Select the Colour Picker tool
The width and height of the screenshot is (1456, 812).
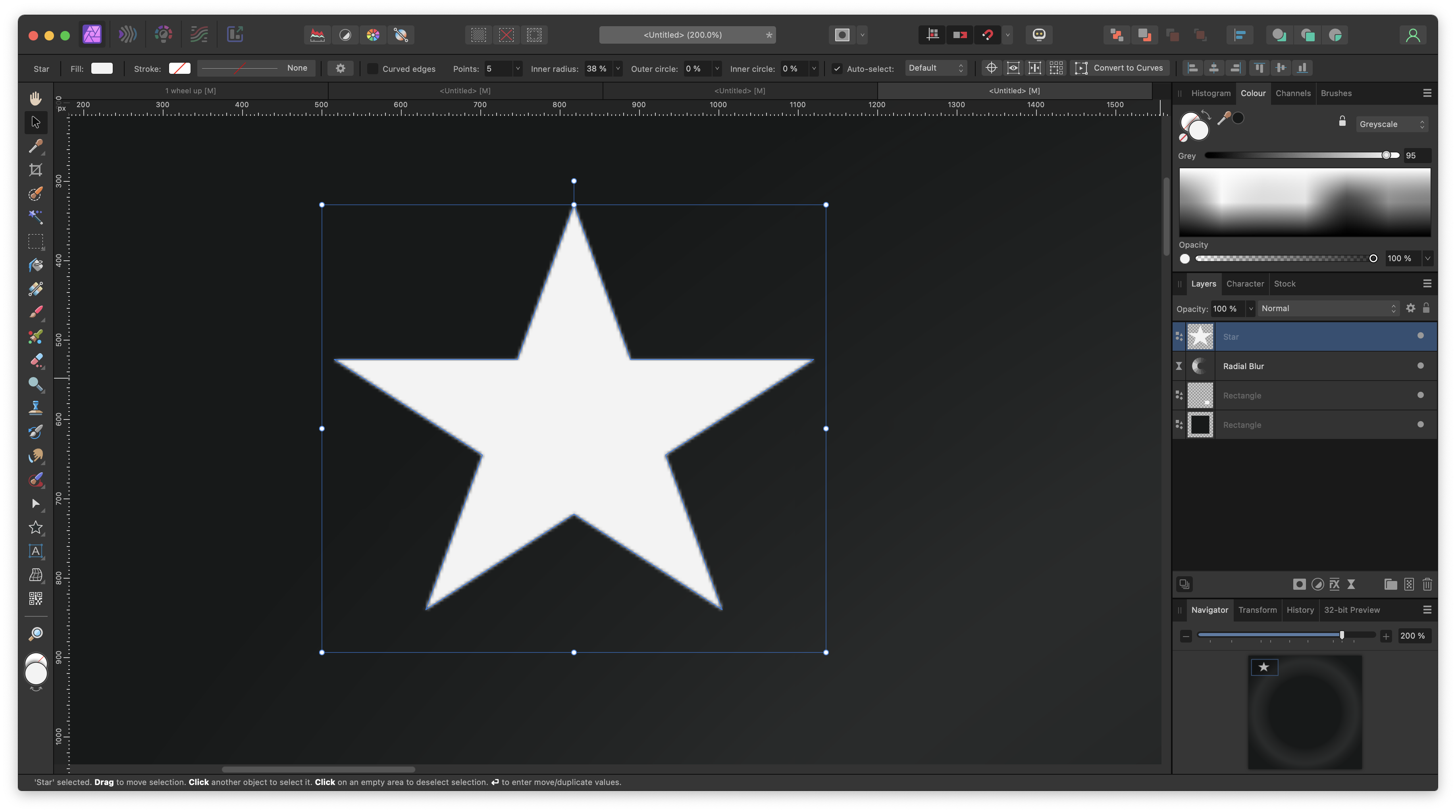(36, 146)
